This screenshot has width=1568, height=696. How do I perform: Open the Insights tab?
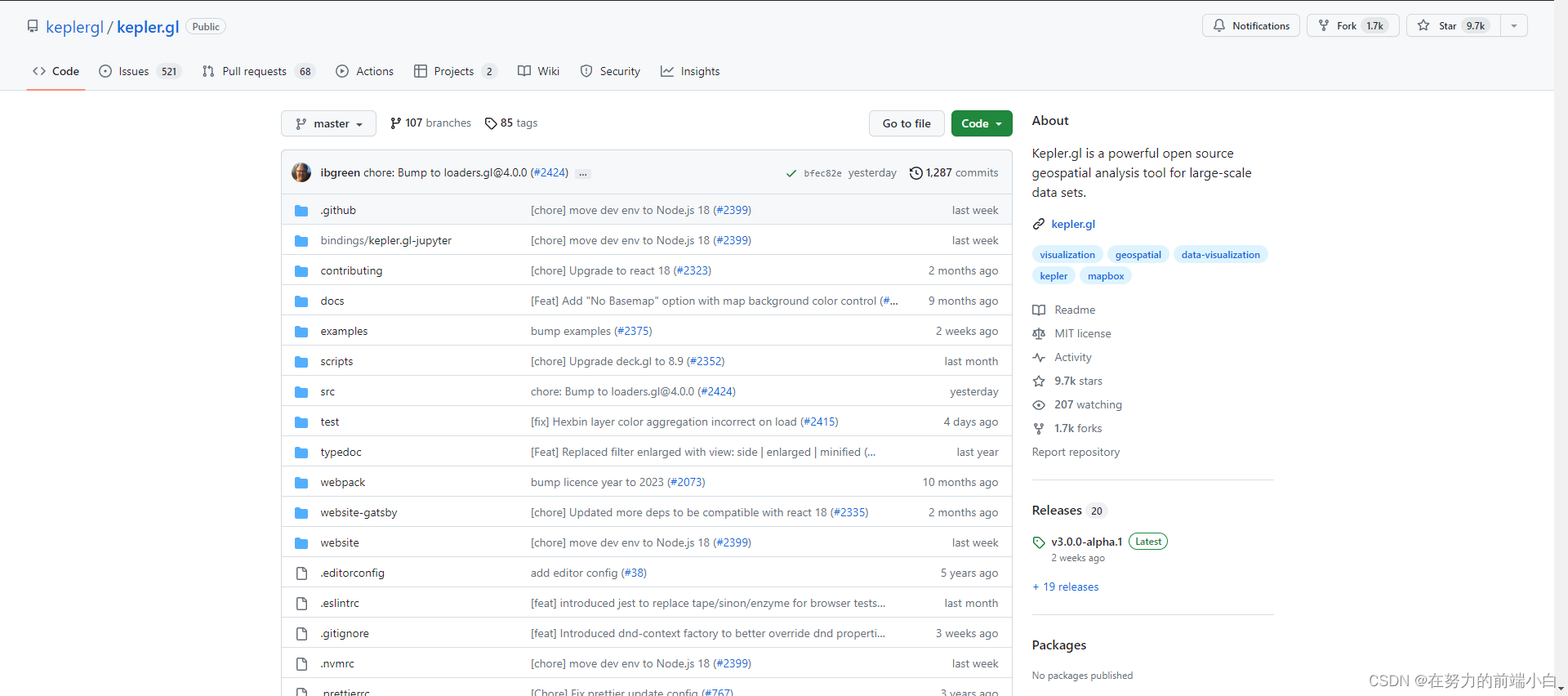click(690, 71)
